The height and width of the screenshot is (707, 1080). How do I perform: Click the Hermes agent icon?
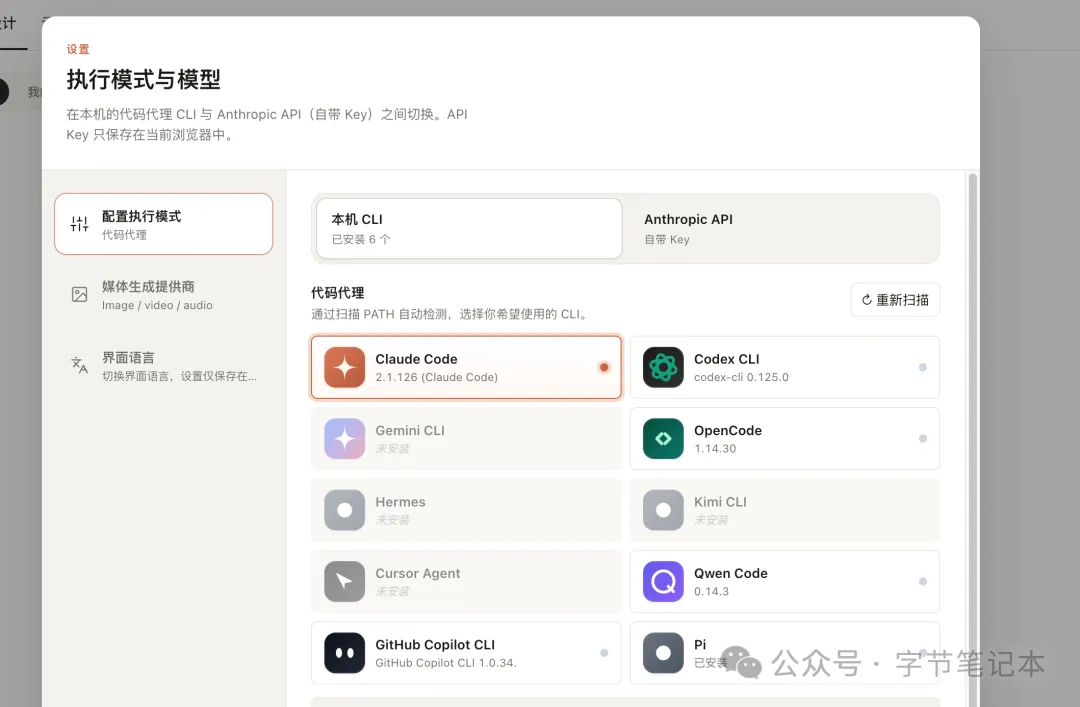(x=344, y=510)
